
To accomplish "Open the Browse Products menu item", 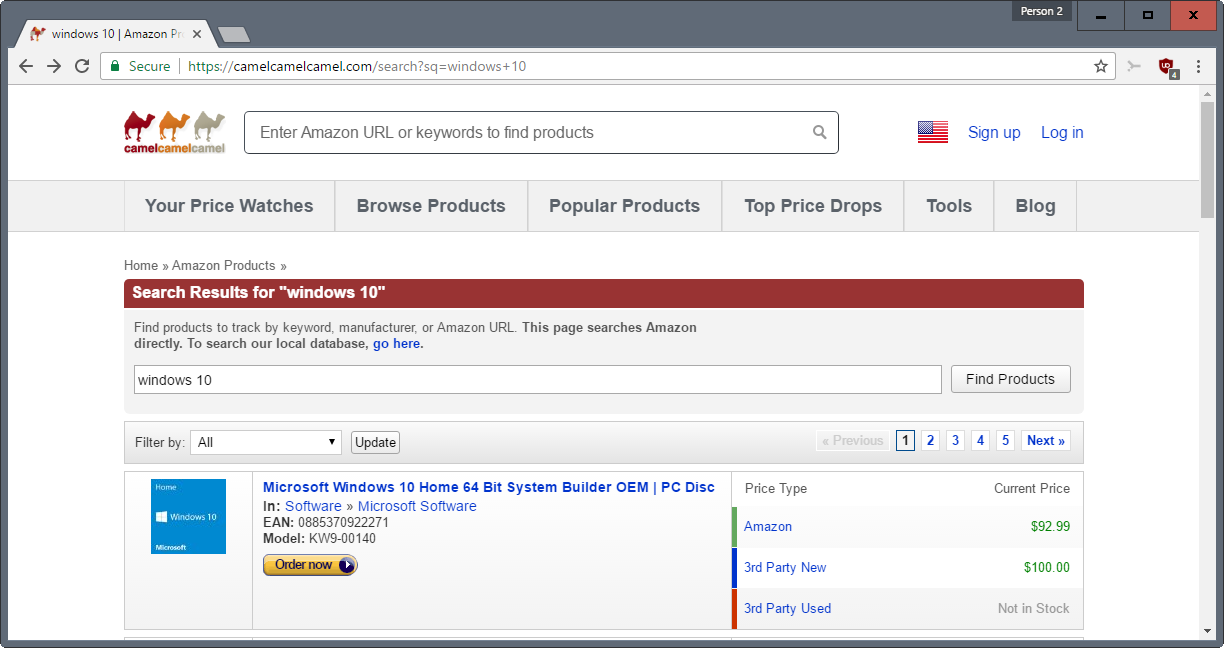I will [x=431, y=206].
